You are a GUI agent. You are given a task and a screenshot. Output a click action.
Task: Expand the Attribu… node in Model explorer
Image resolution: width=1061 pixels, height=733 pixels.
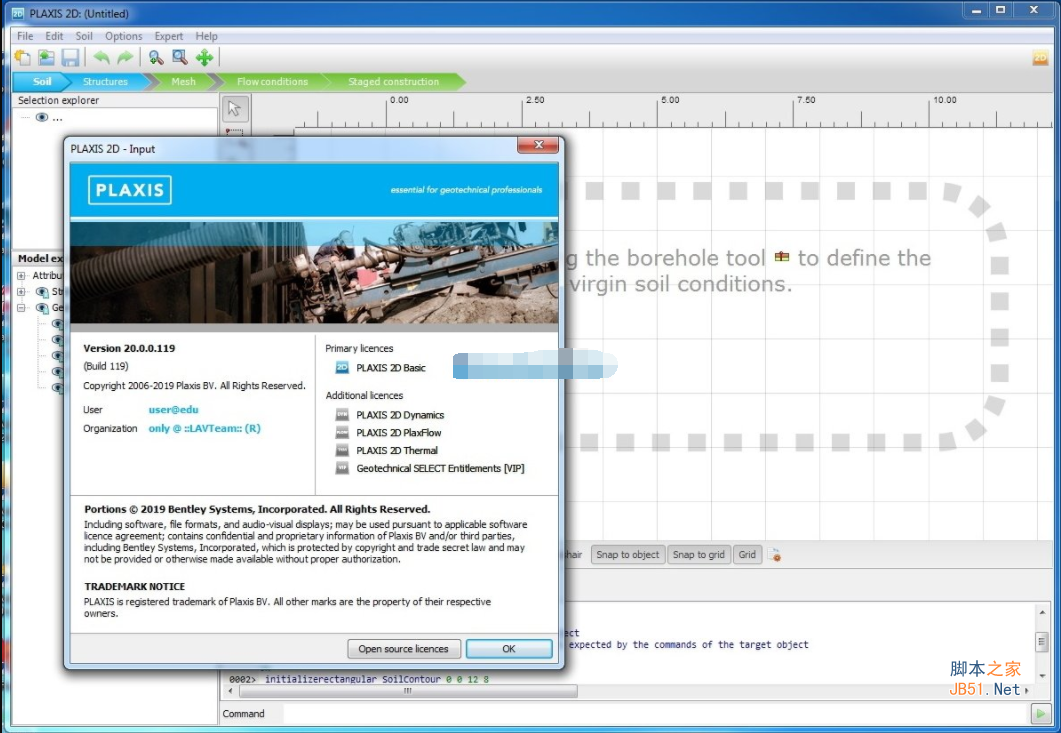21,275
